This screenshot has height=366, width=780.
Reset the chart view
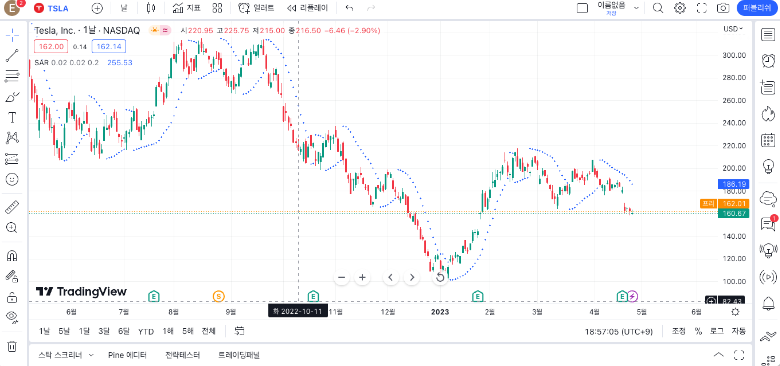pyautogui.click(x=440, y=277)
